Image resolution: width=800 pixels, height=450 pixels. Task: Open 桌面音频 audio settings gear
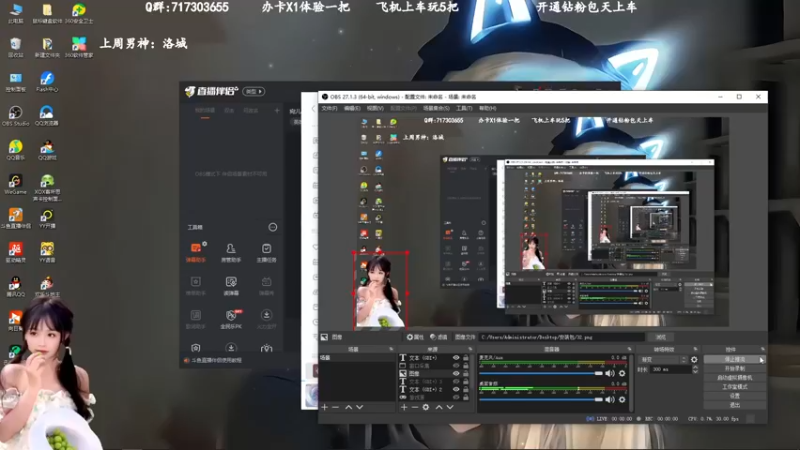(x=622, y=399)
